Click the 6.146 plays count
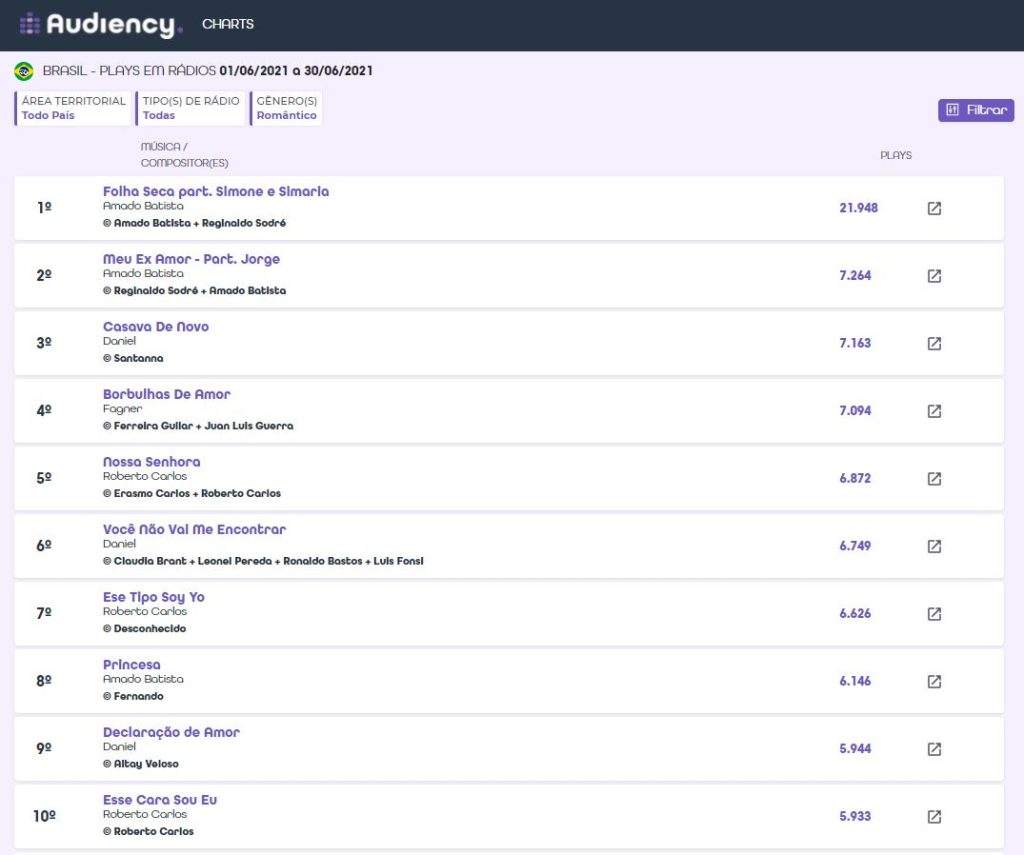 click(x=856, y=681)
